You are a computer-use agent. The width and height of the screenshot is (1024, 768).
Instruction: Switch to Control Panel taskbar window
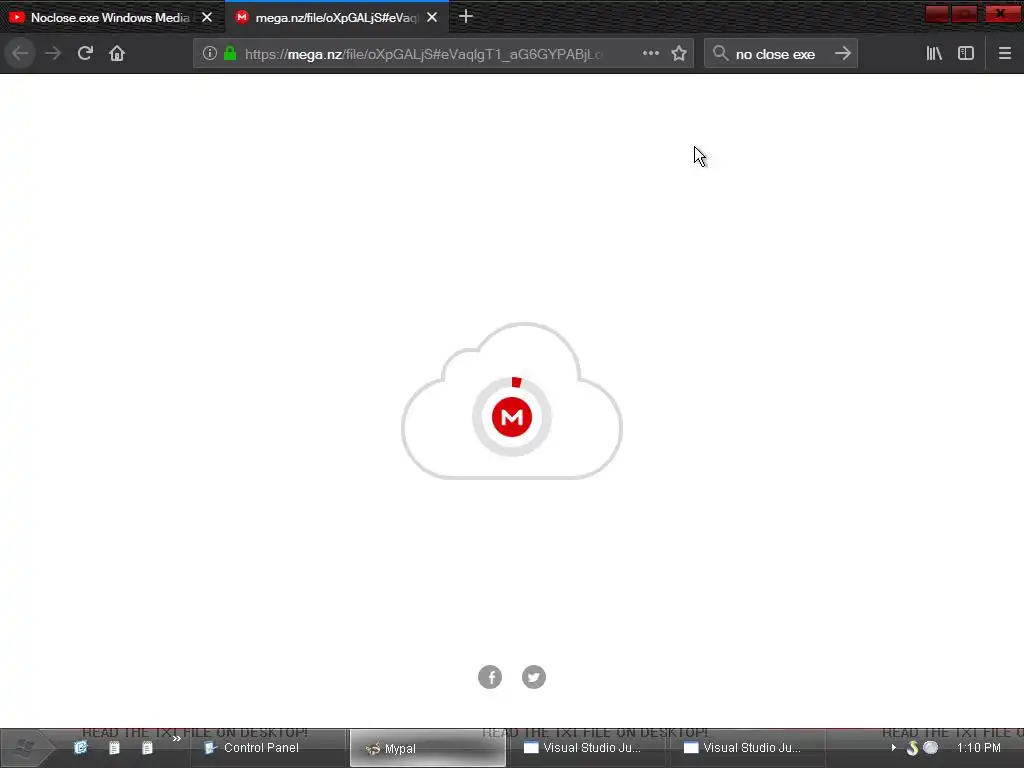coord(268,748)
